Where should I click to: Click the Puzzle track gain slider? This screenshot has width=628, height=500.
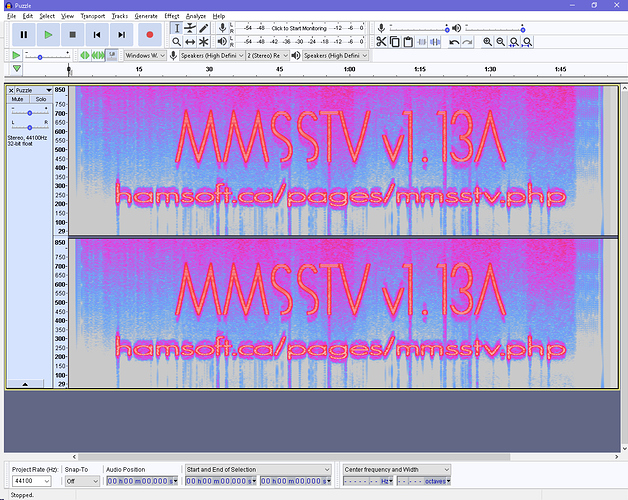coord(30,113)
